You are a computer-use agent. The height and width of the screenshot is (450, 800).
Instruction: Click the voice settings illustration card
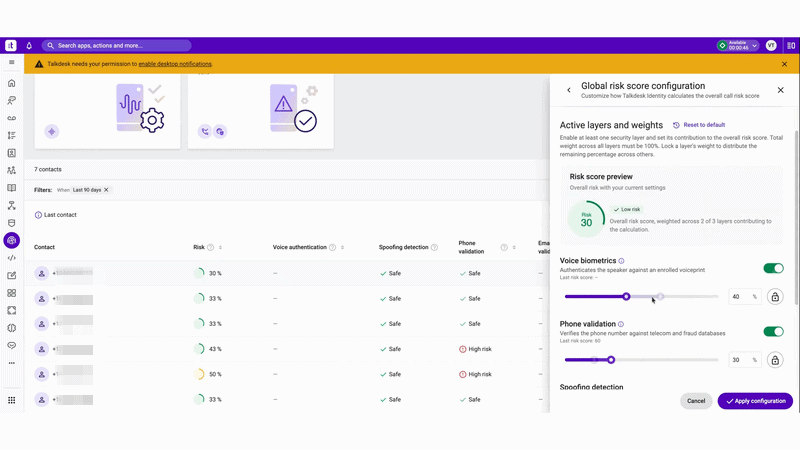[107, 112]
